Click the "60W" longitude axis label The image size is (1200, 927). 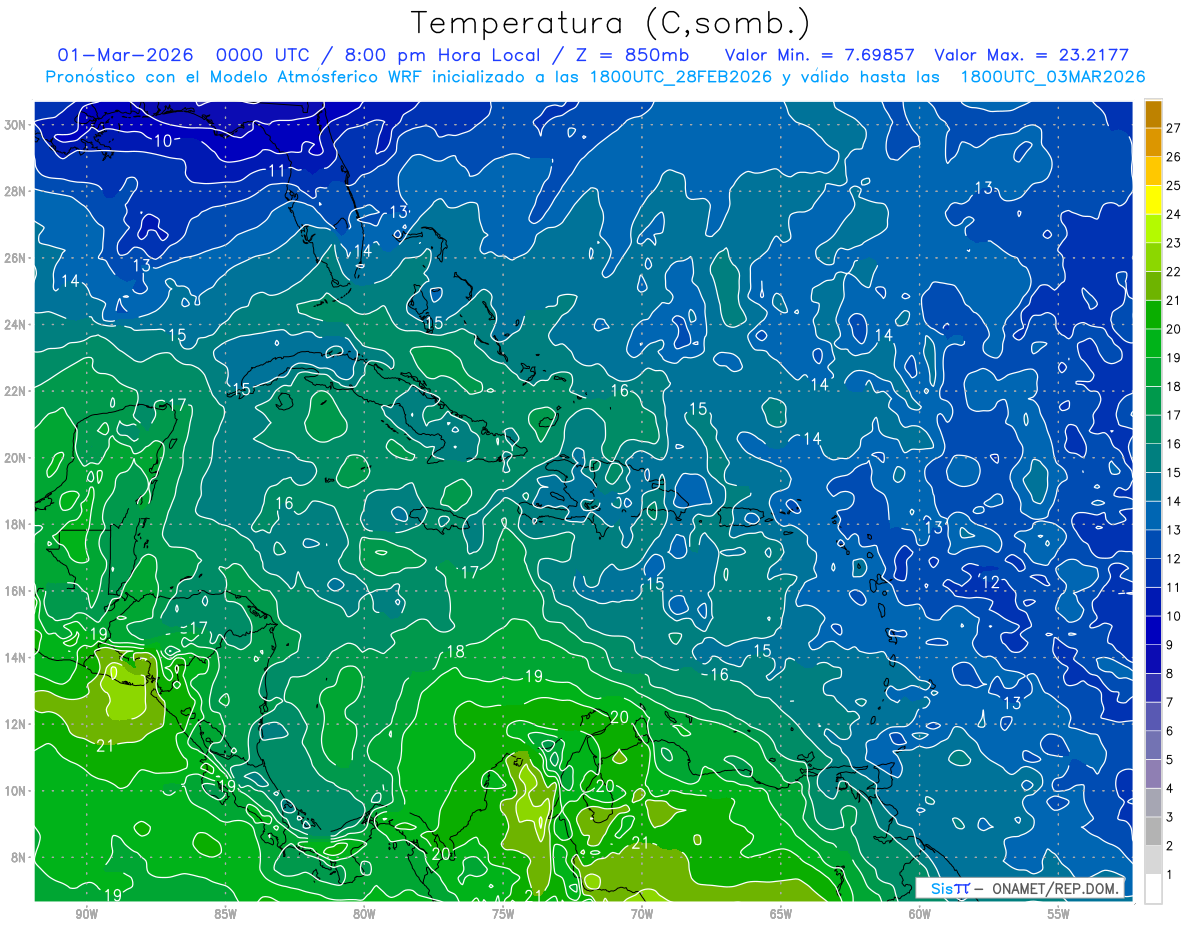(920, 914)
